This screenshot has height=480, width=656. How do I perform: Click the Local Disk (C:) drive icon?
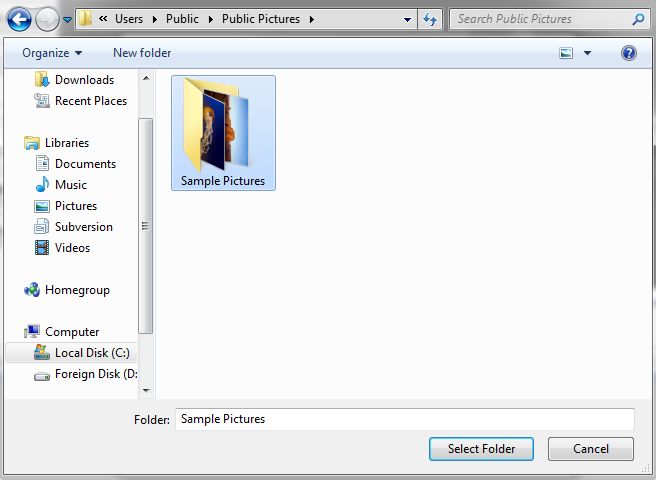42,352
